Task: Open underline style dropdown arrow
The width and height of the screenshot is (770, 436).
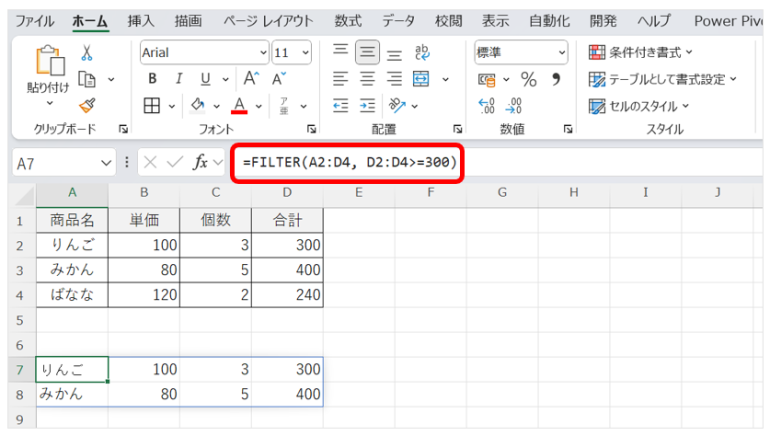Action: [225, 79]
